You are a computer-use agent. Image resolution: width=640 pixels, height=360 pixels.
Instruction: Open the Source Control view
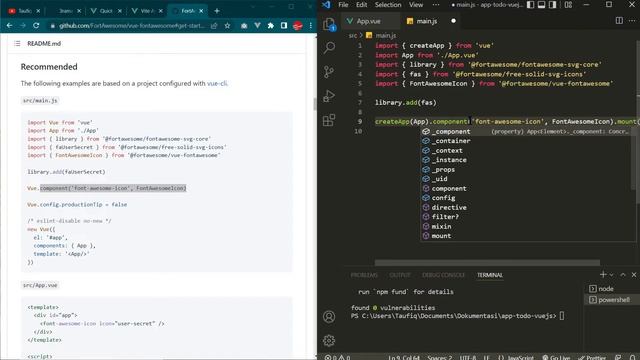329,72
